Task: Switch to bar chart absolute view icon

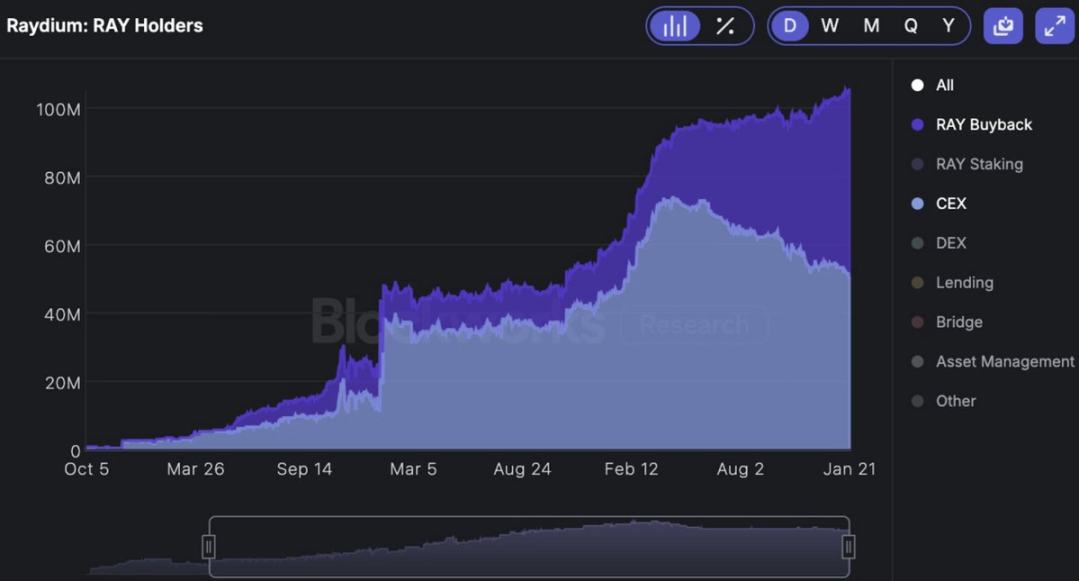Action: click(675, 26)
